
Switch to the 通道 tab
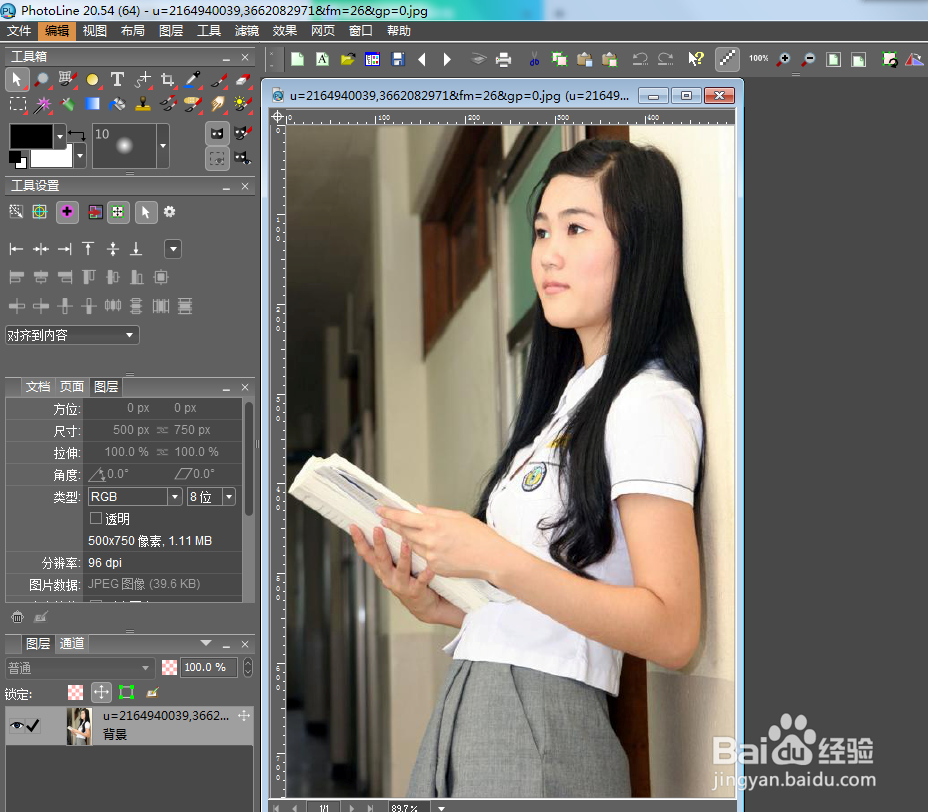(x=71, y=643)
